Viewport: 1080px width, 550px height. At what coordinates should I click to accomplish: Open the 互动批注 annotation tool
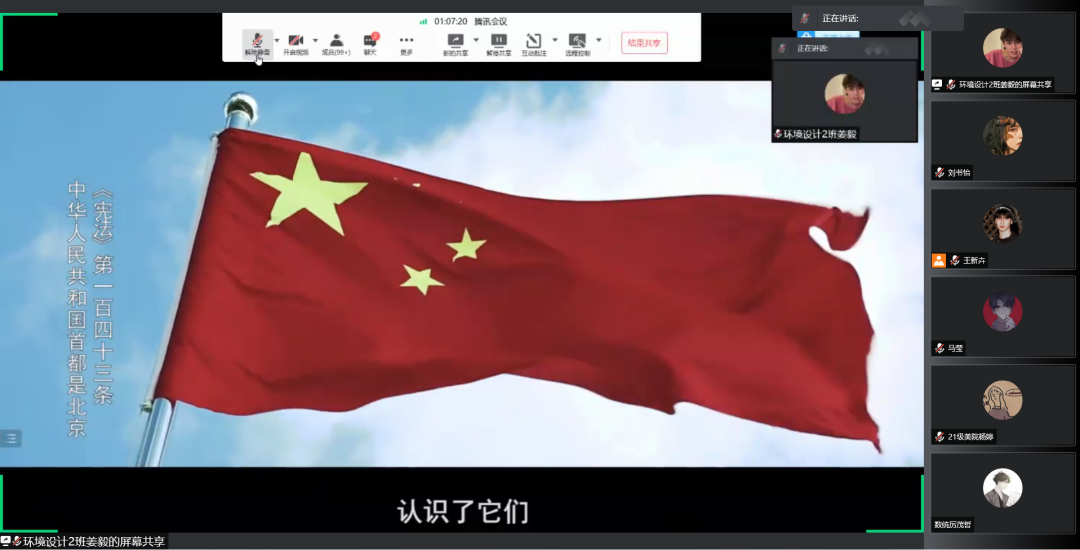pos(533,41)
